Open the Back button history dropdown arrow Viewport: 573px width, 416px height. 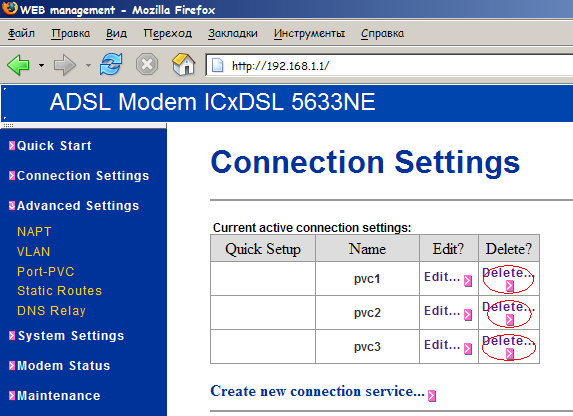[x=41, y=65]
